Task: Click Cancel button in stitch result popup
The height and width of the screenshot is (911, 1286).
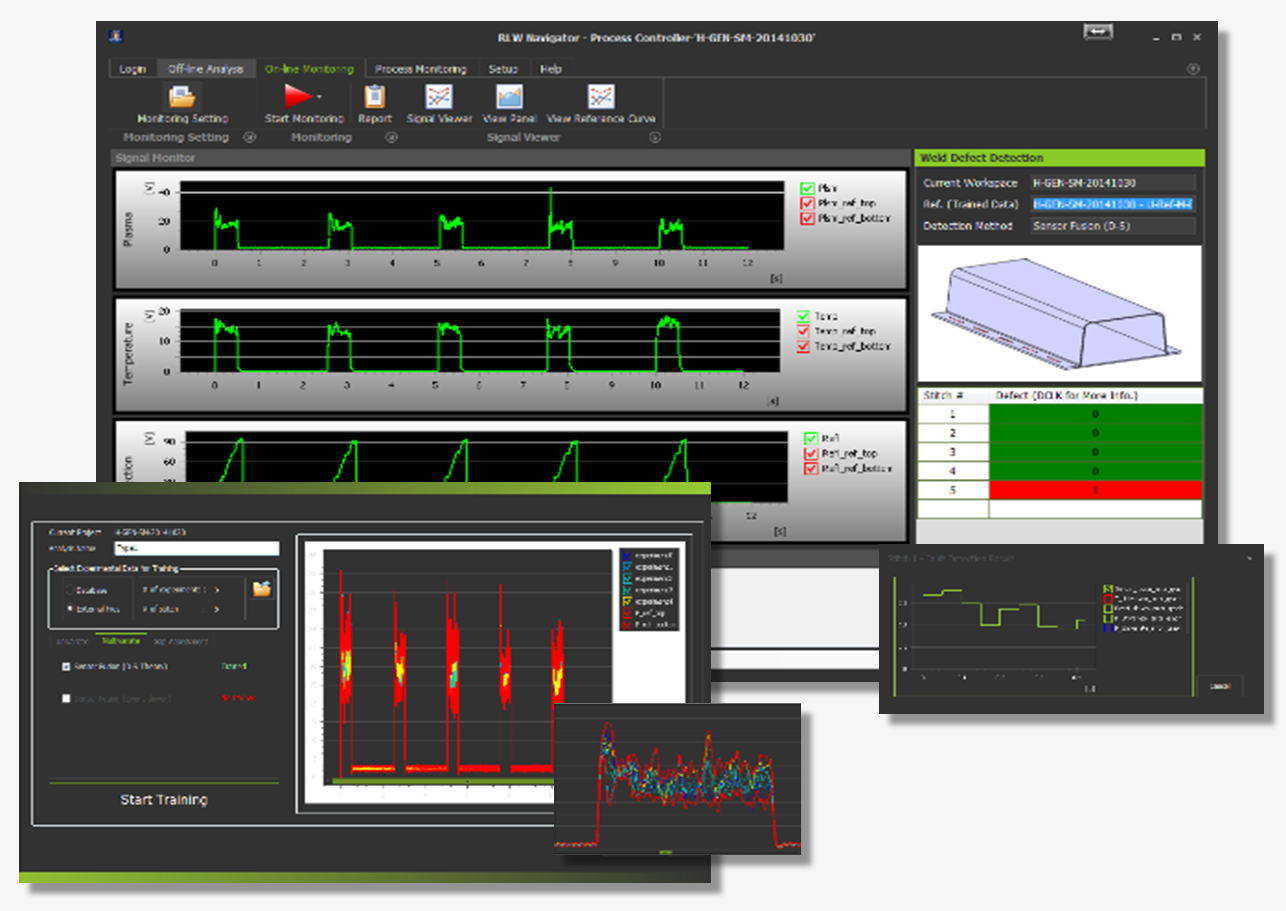Action: pos(1221,686)
